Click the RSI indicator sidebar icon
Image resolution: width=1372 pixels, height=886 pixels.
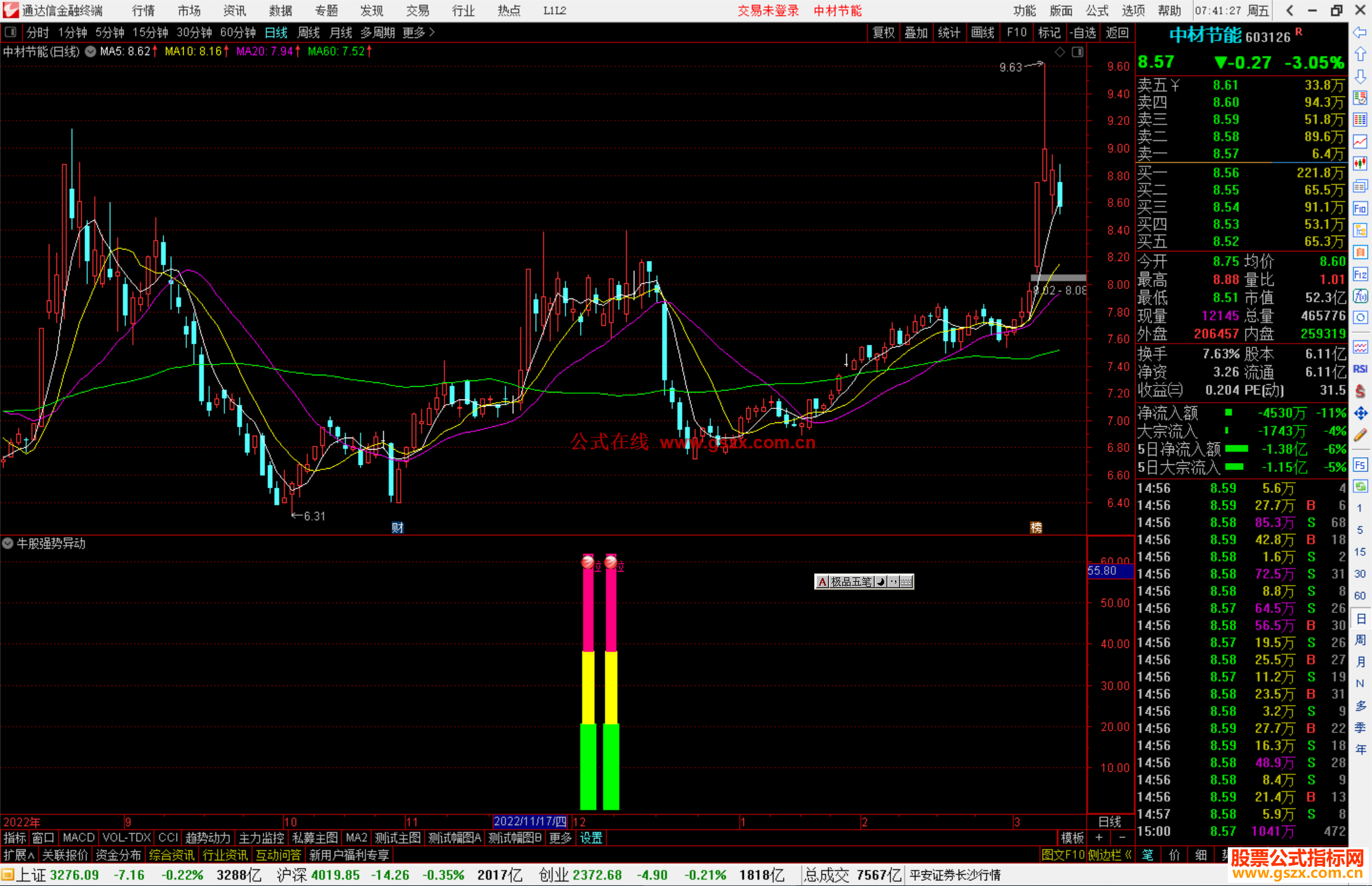tap(1360, 369)
